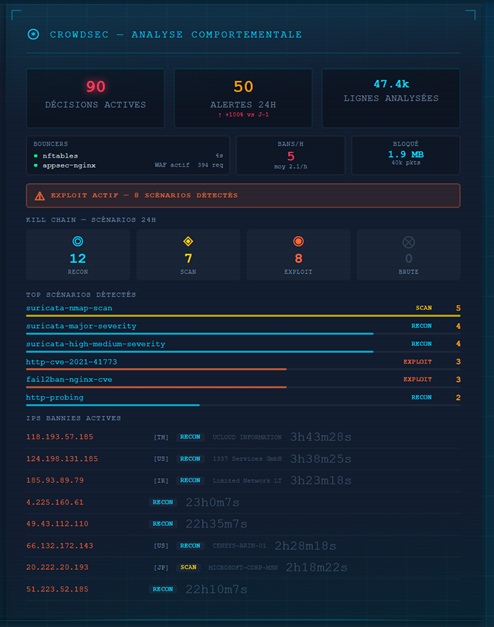Click EXPLOIT tag on fail2ban-nginx-cve row

418,379
